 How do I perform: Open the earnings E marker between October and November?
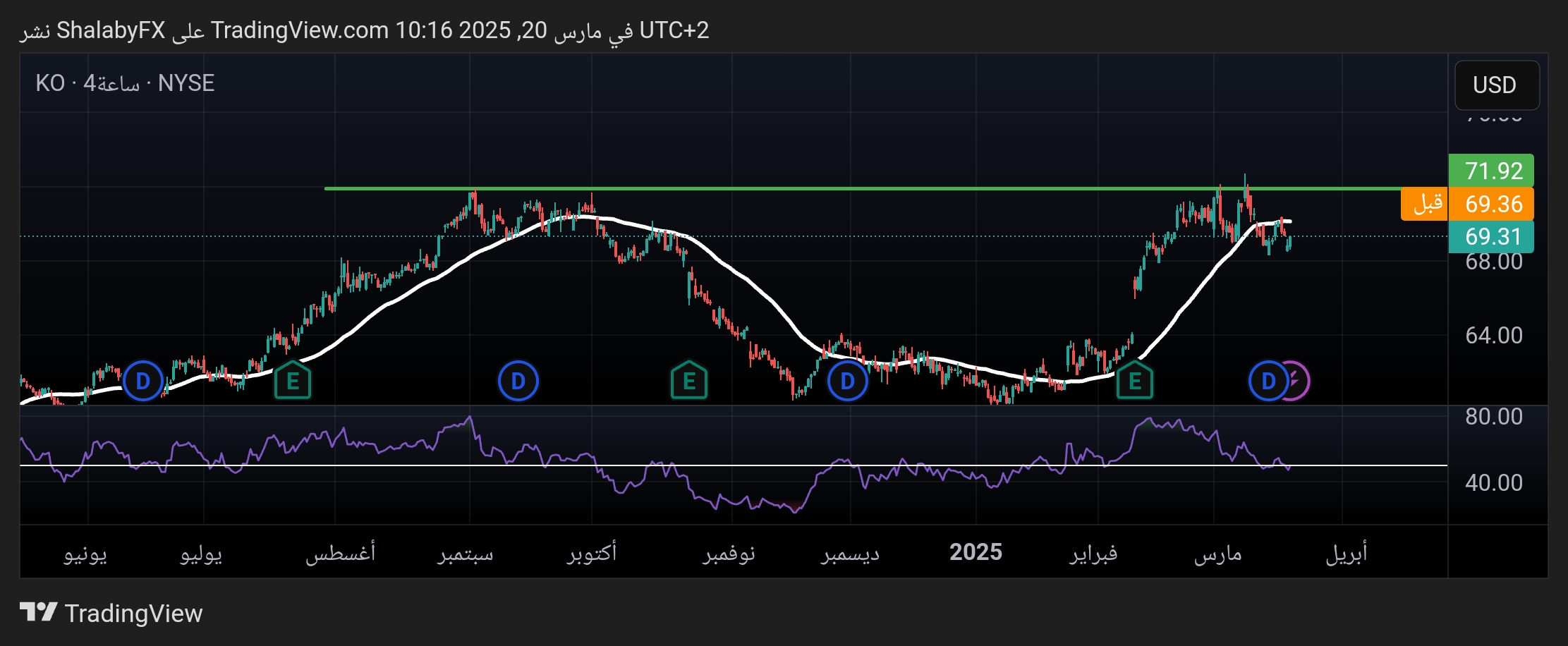[689, 381]
